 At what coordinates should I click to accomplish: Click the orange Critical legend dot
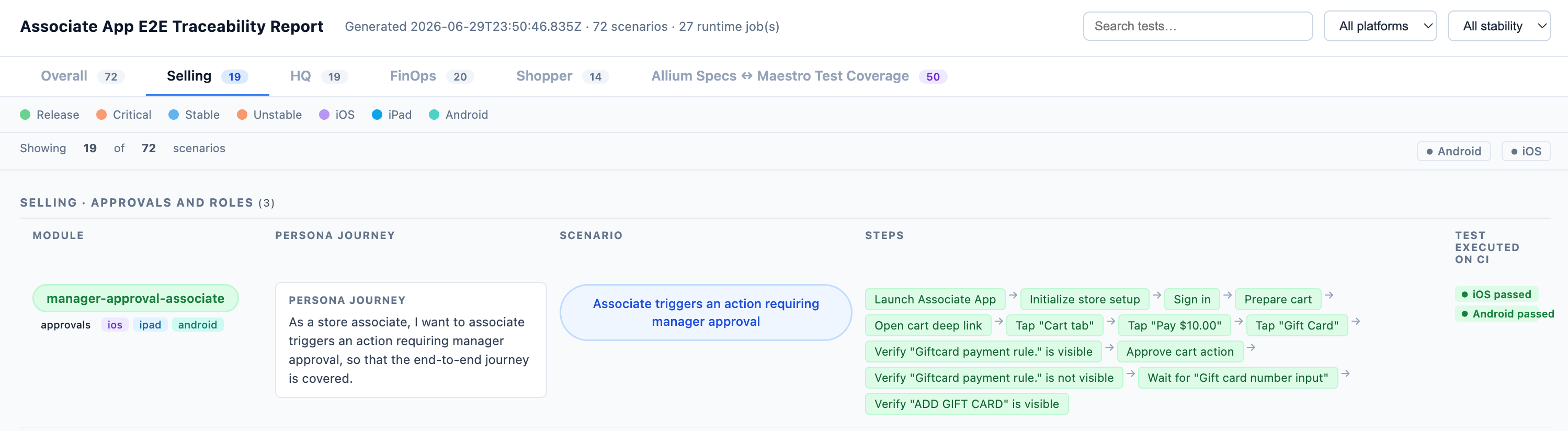coord(101,115)
